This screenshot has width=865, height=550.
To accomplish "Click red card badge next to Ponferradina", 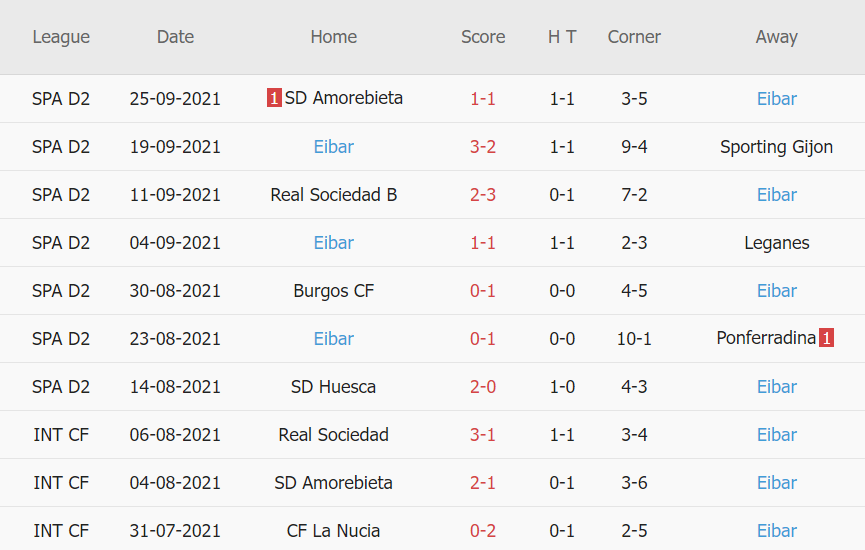I will [x=826, y=338].
